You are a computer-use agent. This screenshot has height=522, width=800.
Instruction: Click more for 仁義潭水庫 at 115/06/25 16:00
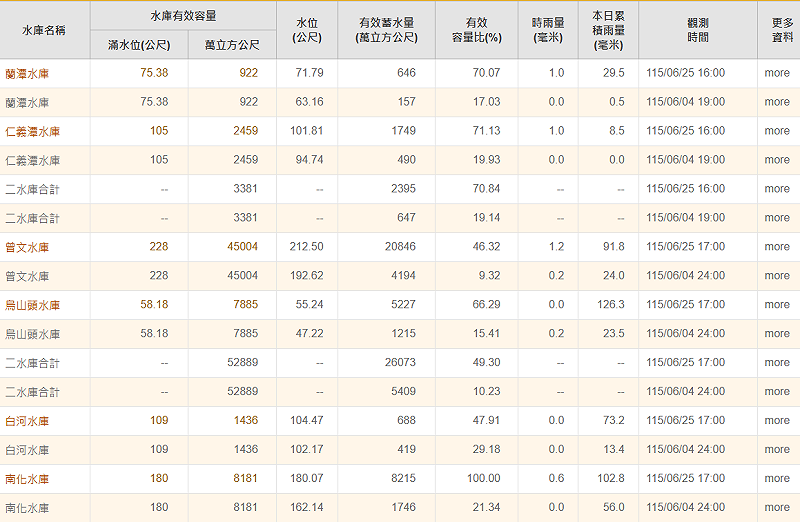777,131
